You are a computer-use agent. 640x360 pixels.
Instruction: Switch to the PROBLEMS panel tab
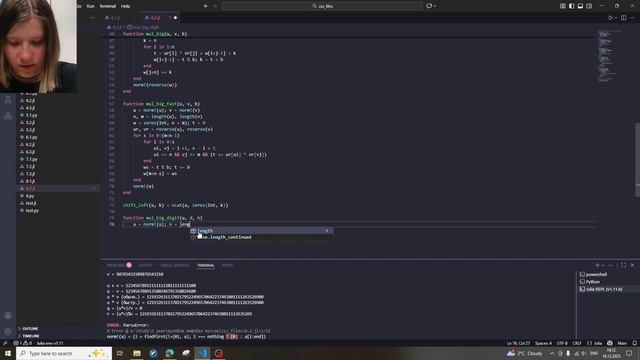pyautogui.click(x=116, y=265)
